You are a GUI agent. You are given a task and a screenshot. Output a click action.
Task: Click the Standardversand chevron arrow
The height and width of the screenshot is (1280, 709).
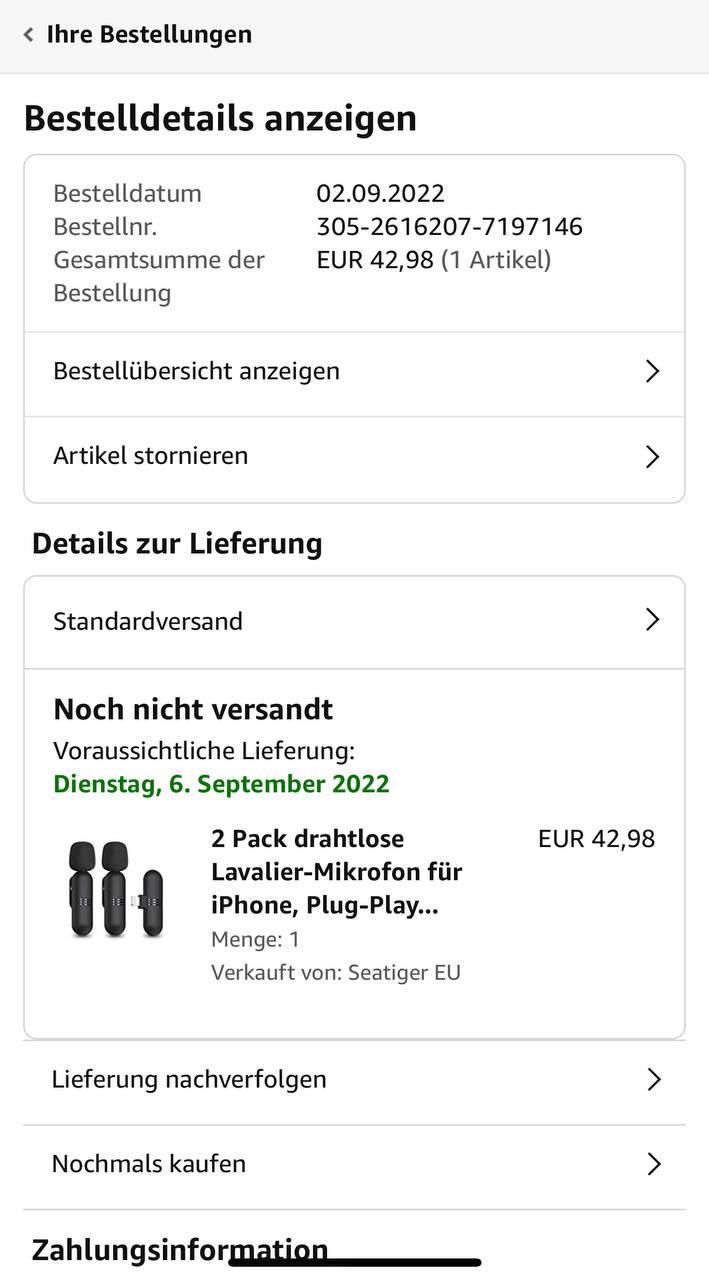pyautogui.click(x=653, y=620)
